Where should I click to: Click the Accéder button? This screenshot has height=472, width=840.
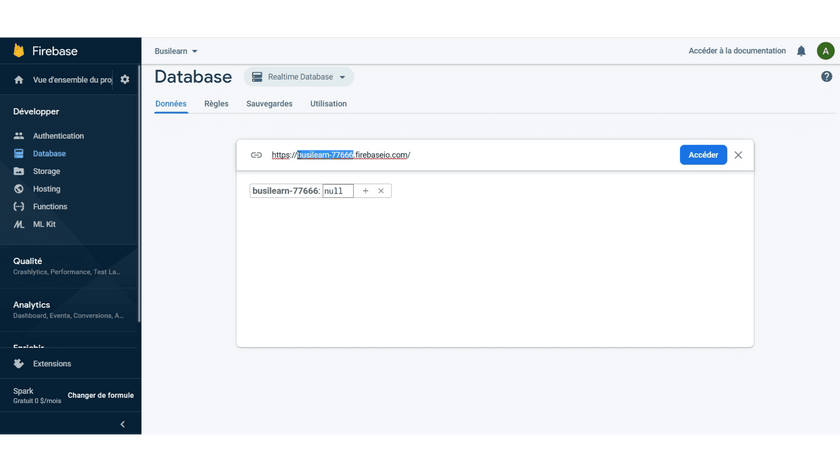[703, 155]
